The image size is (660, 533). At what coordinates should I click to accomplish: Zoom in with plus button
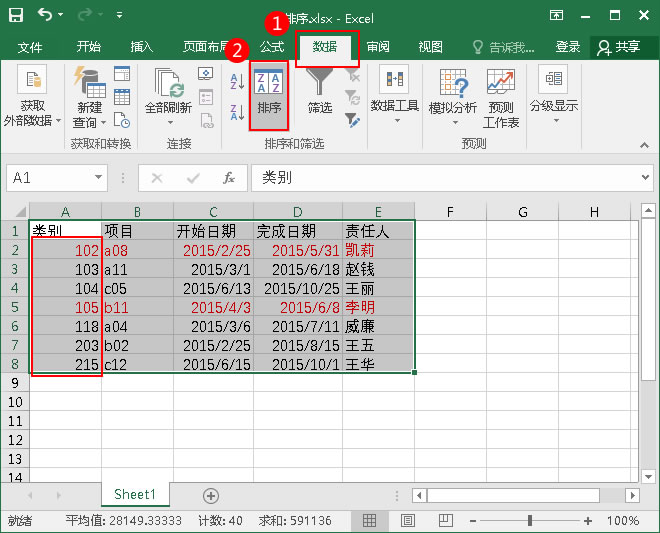tap(588, 521)
